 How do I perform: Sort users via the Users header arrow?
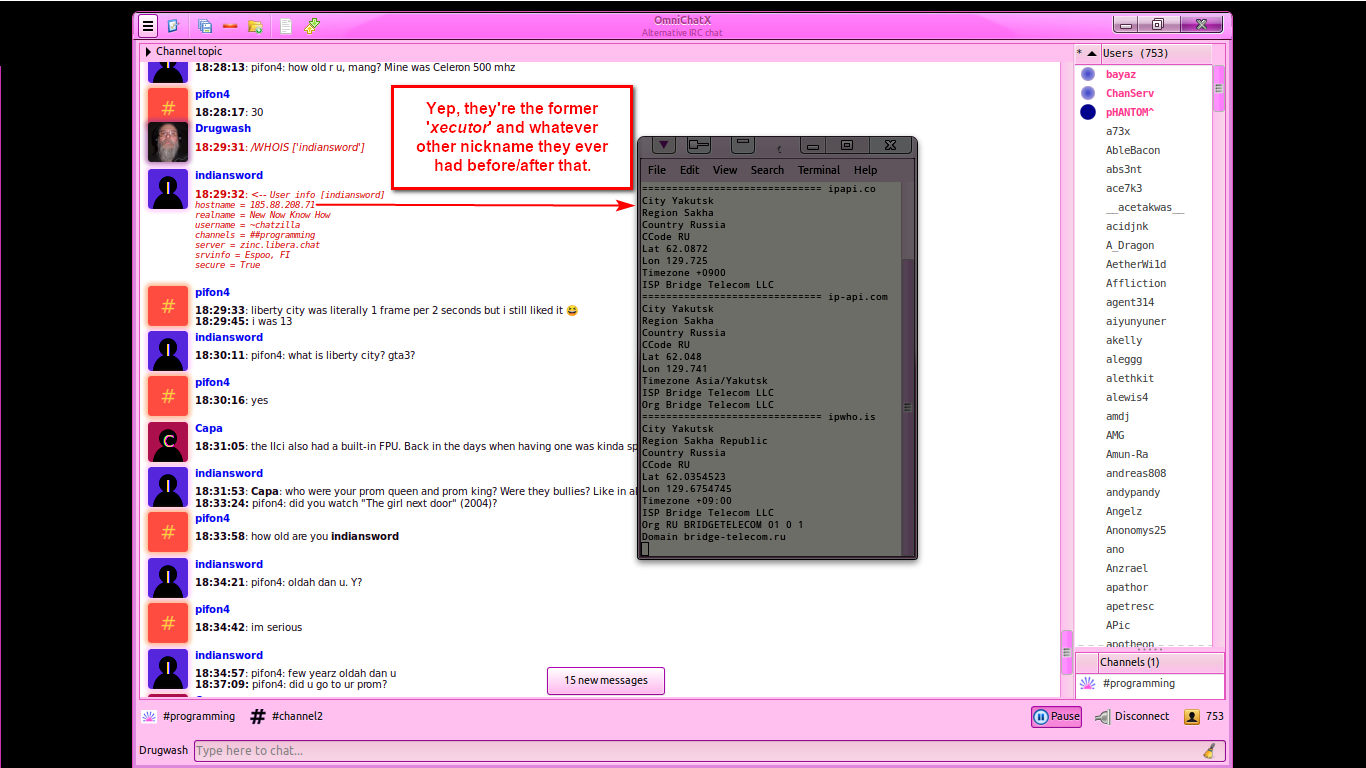pyautogui.click(x=1092, y=54)
